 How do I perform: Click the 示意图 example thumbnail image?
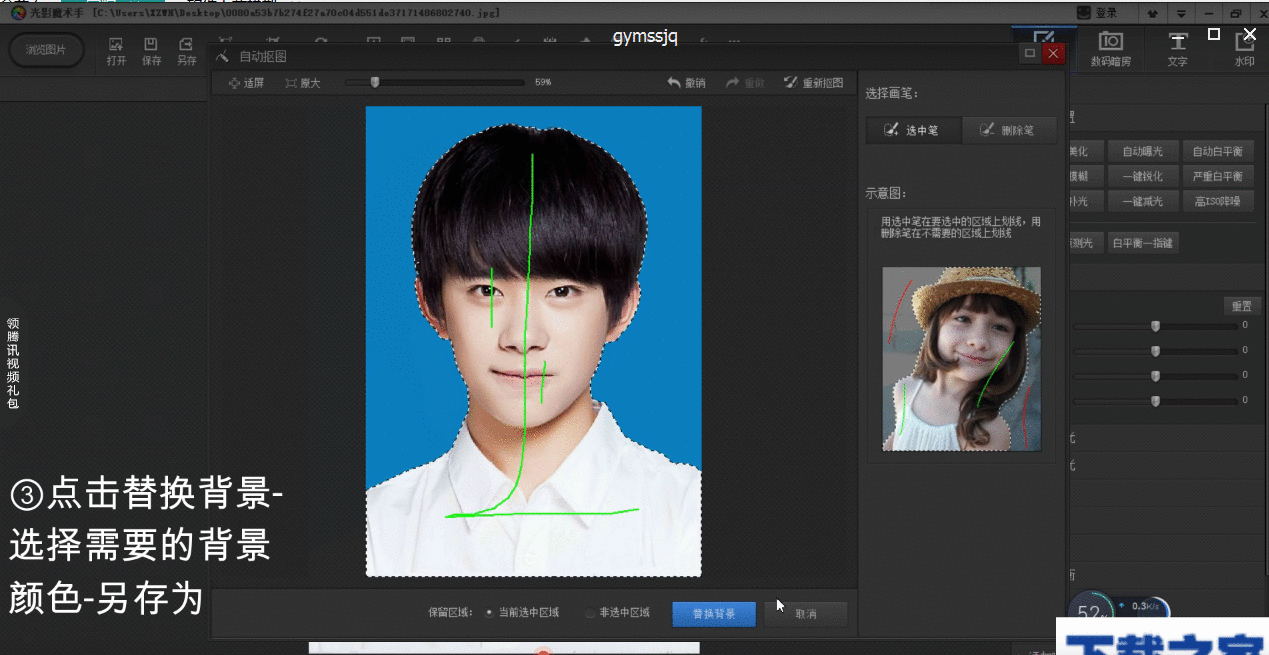960,360
